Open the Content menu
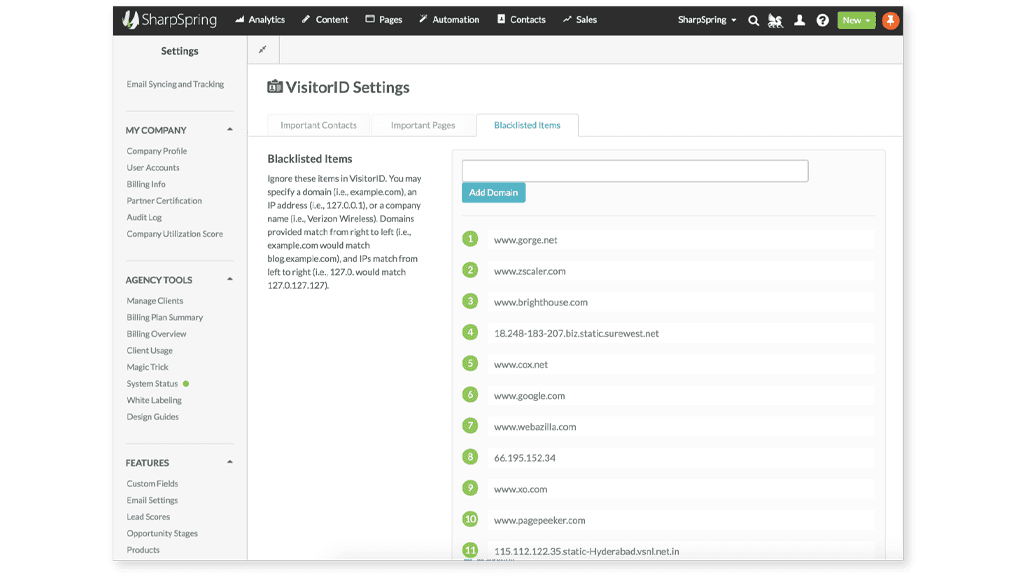Screen dimensions: 1024x576 coord(325,20)
